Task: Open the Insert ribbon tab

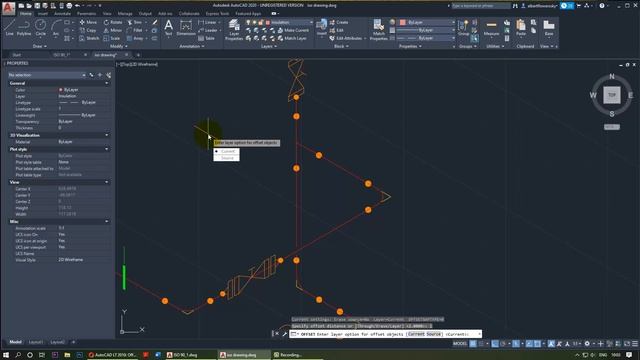Action: (42, 13)
